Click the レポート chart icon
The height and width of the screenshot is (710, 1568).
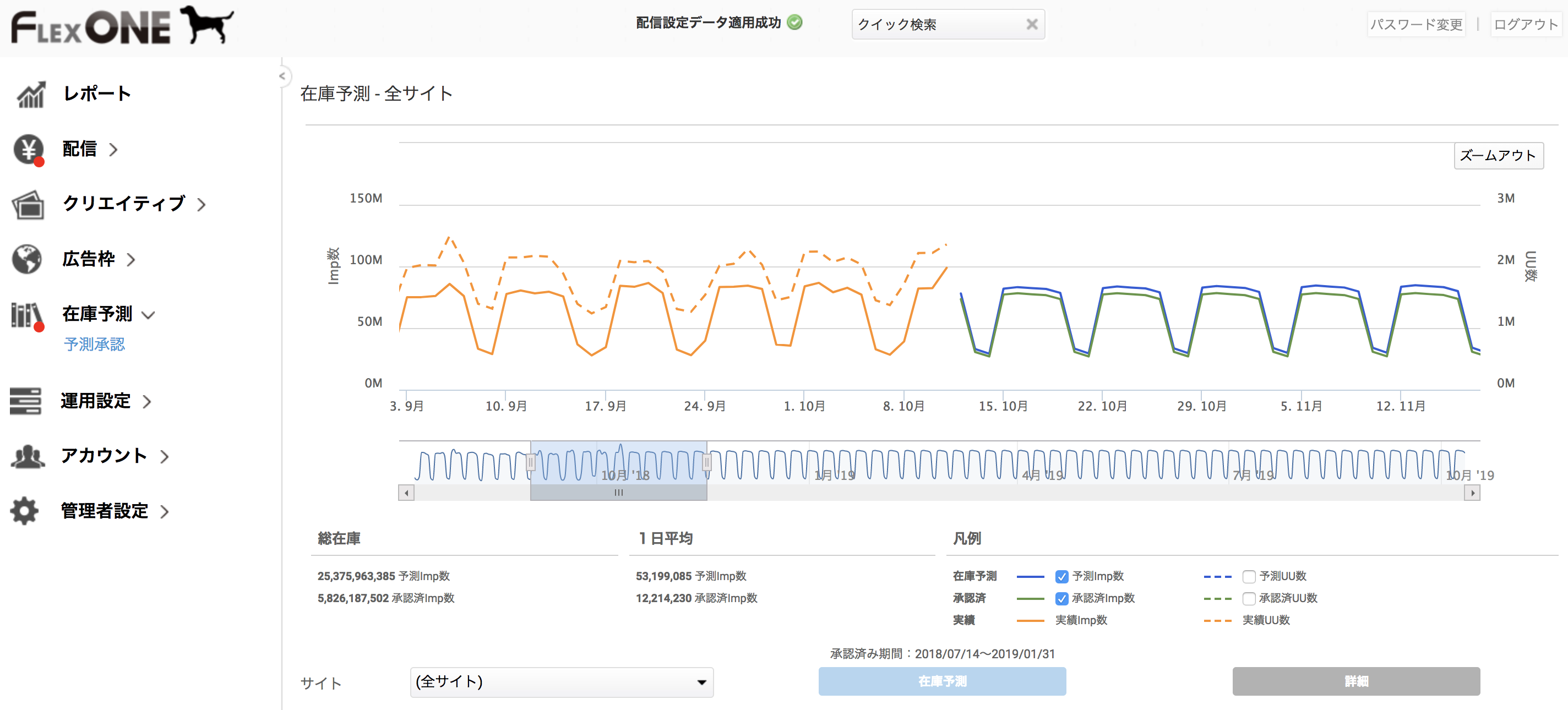coord(30,94)
